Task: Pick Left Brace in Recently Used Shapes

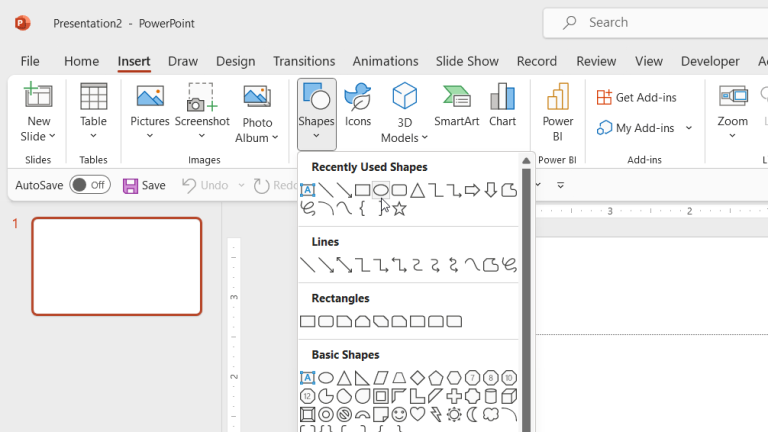Action: tap(362, 209)
